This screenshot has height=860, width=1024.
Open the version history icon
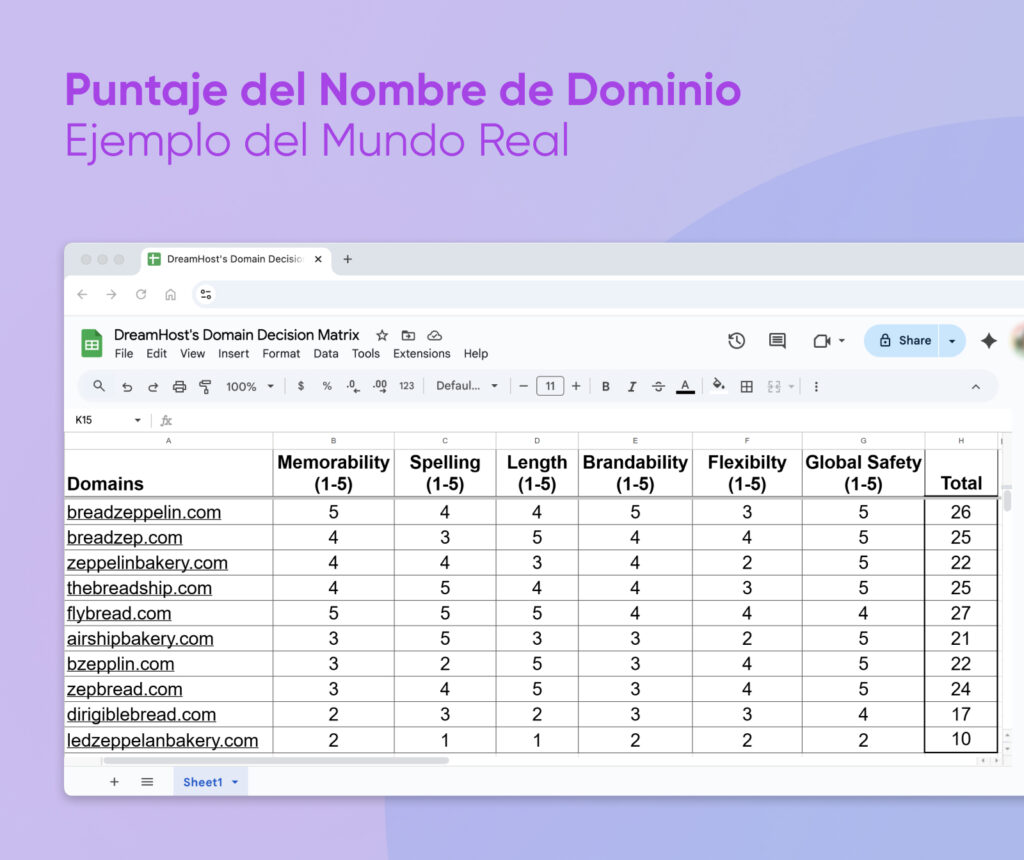click(x=737, y=341)
